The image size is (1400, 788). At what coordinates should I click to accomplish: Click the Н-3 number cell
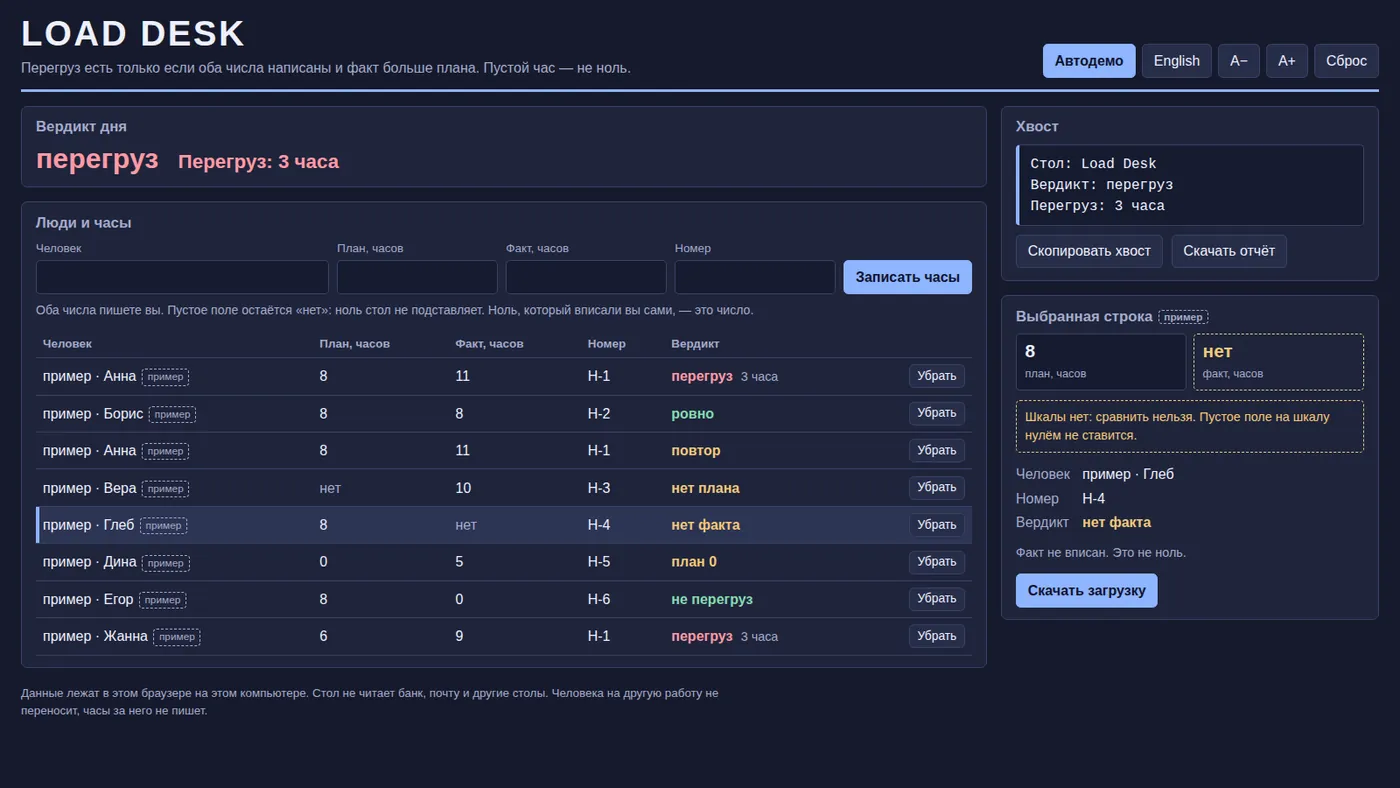click(x=599, y=488)
